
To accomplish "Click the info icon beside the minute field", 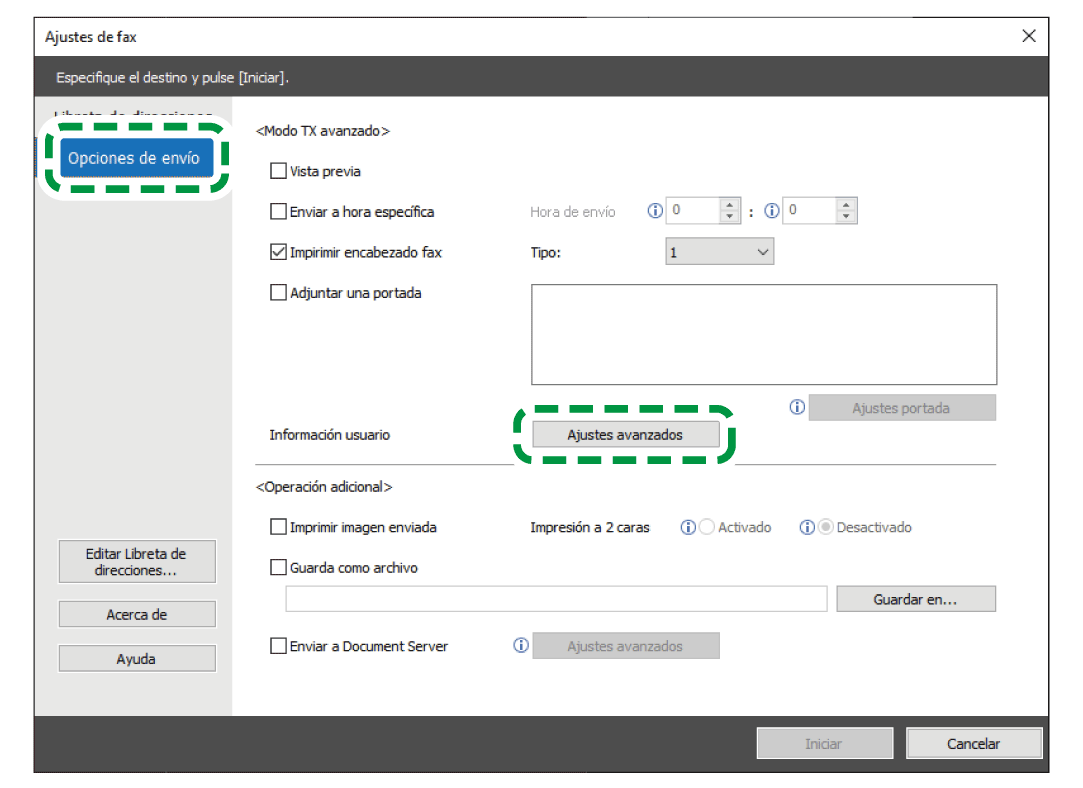I will pyautogui.click(x=771, y=211).
